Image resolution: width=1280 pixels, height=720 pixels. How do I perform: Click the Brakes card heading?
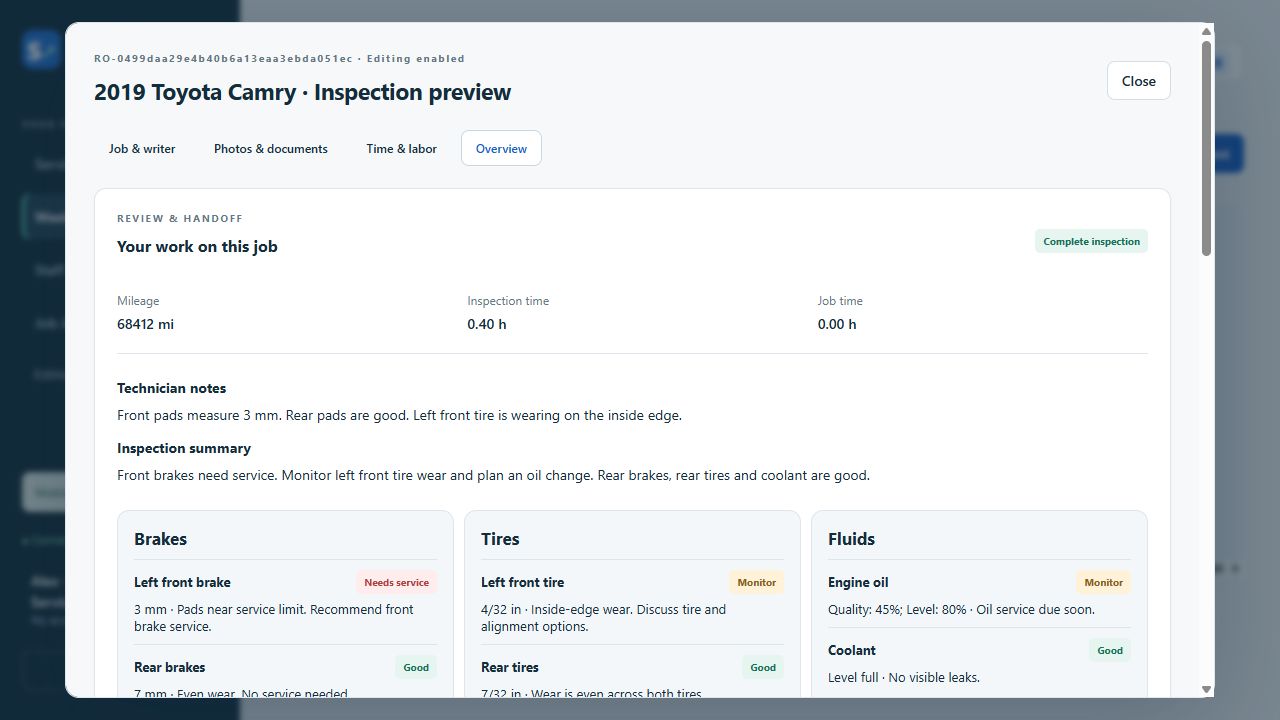tap(160, 539)
